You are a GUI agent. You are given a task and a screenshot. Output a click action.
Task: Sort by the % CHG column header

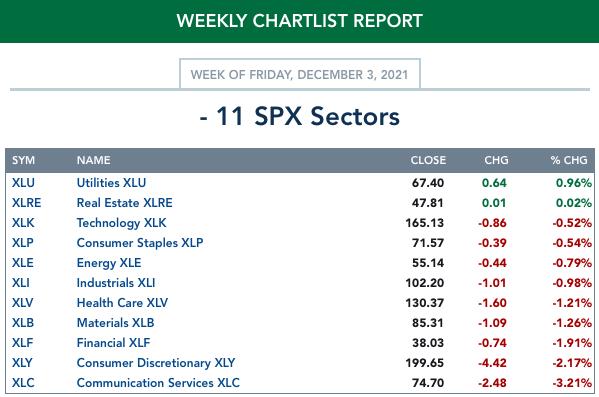(x=569, y=160)
